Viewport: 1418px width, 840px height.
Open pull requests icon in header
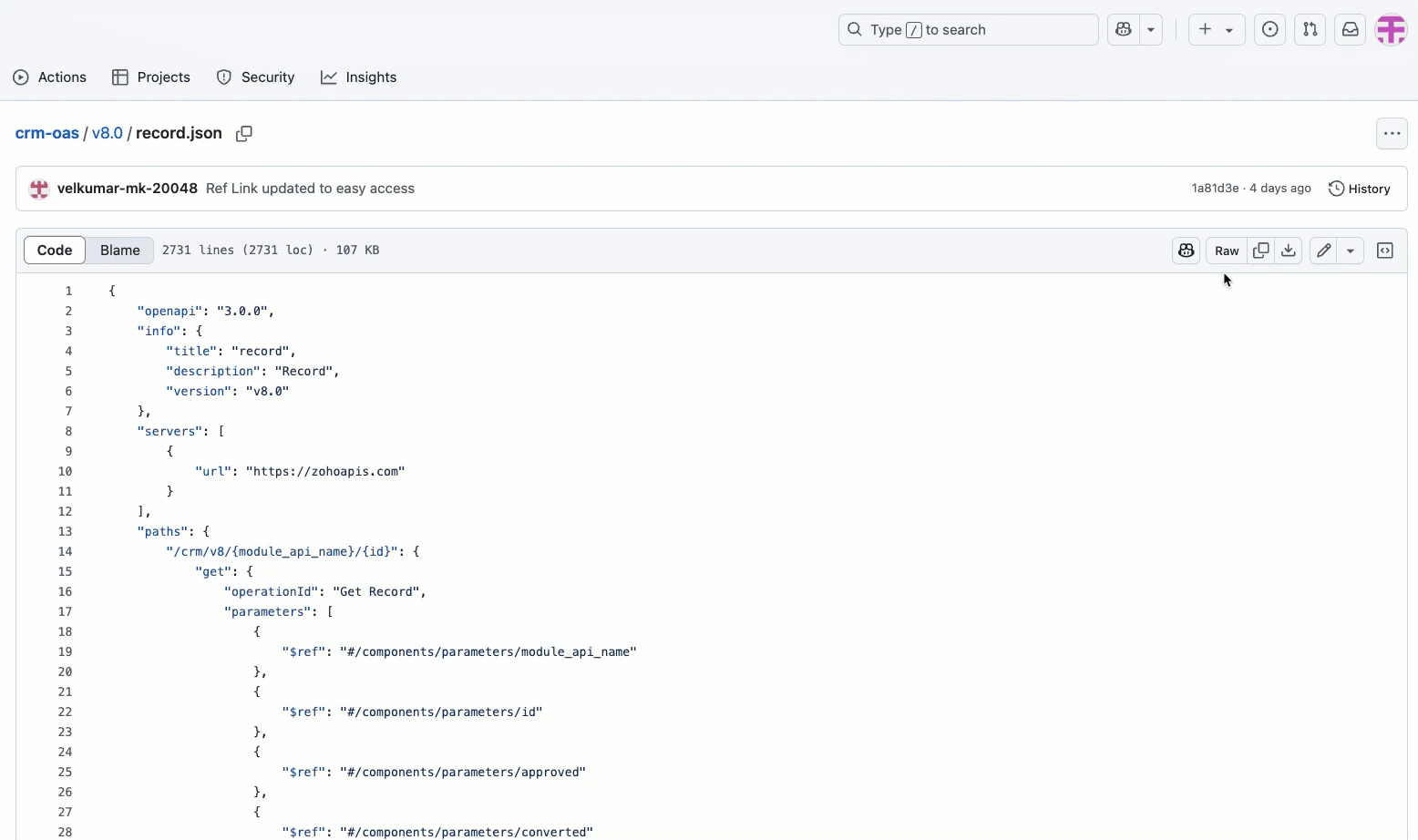point(1310,30)
